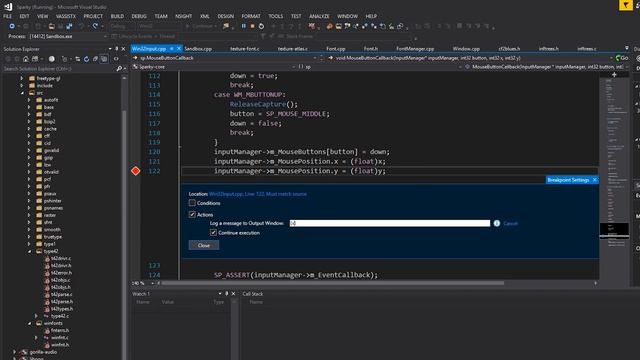640x360 pixels.
Task: Click the info icon beside log message field
Action: coord(497,223)
